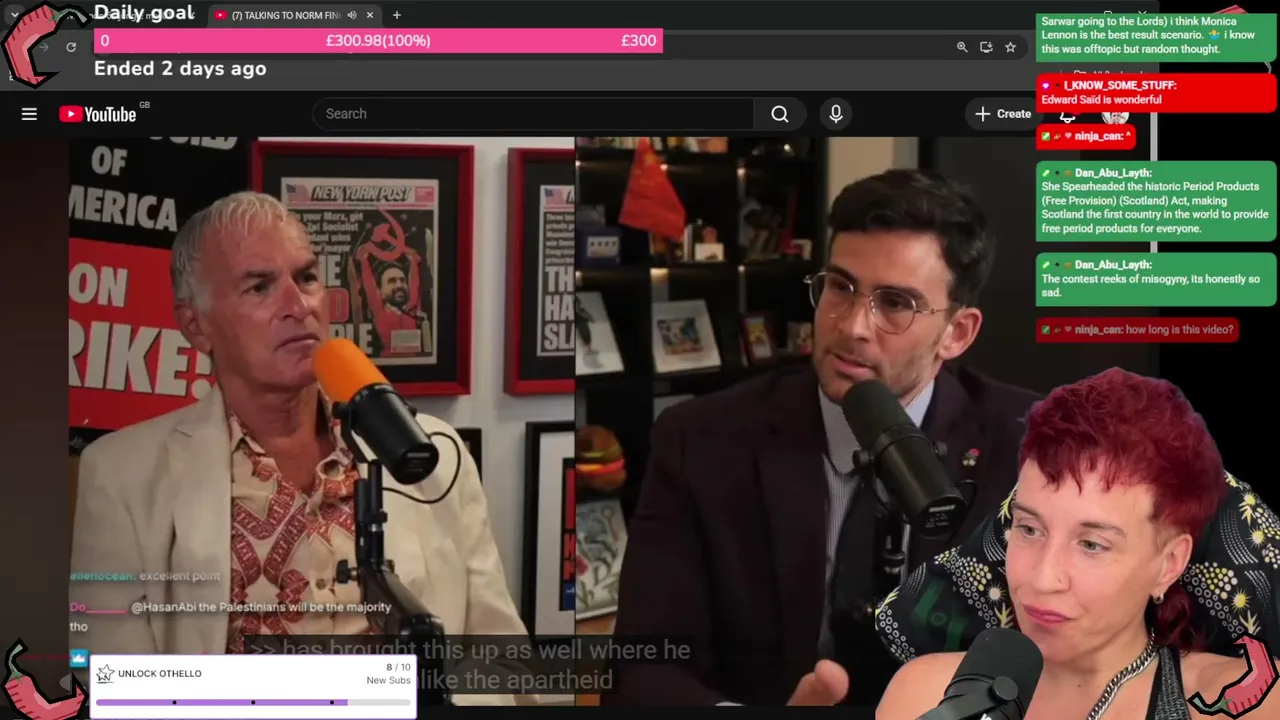Open the browser tab search dropdown
Image resolution: width=1280 pixels, height=720 pixels.
coord(14,15)
